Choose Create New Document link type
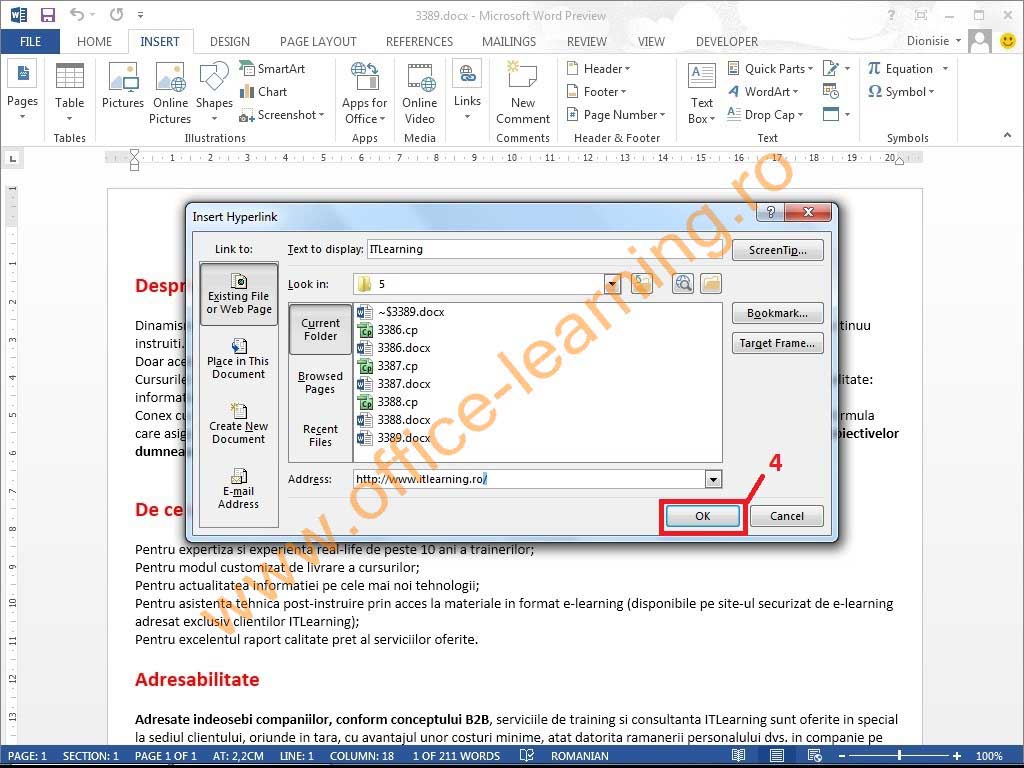 click(x=239, y=423)
